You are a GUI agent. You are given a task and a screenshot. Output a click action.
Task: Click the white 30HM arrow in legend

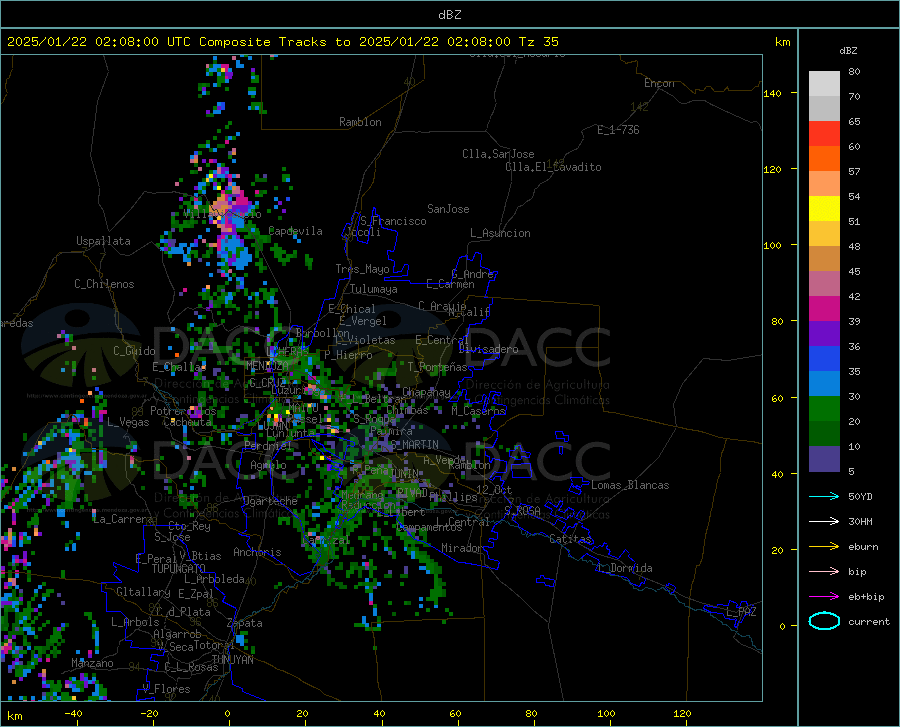pyautogui.click(x=824, y=522)
